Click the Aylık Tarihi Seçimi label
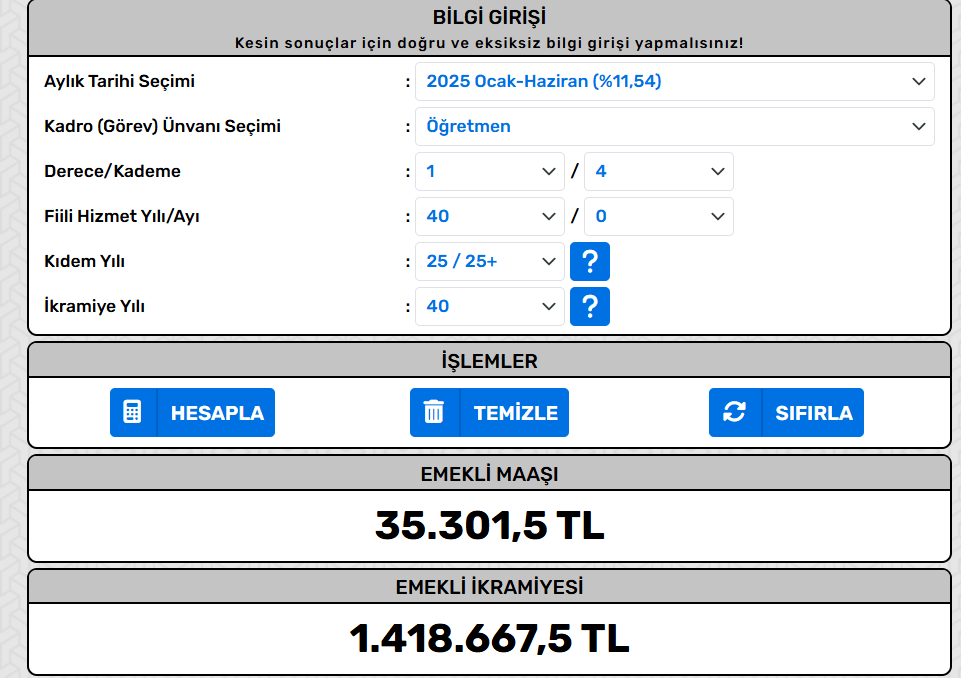Image resolution: width=961 pixels, height=678 pixels. coord(120,82)
